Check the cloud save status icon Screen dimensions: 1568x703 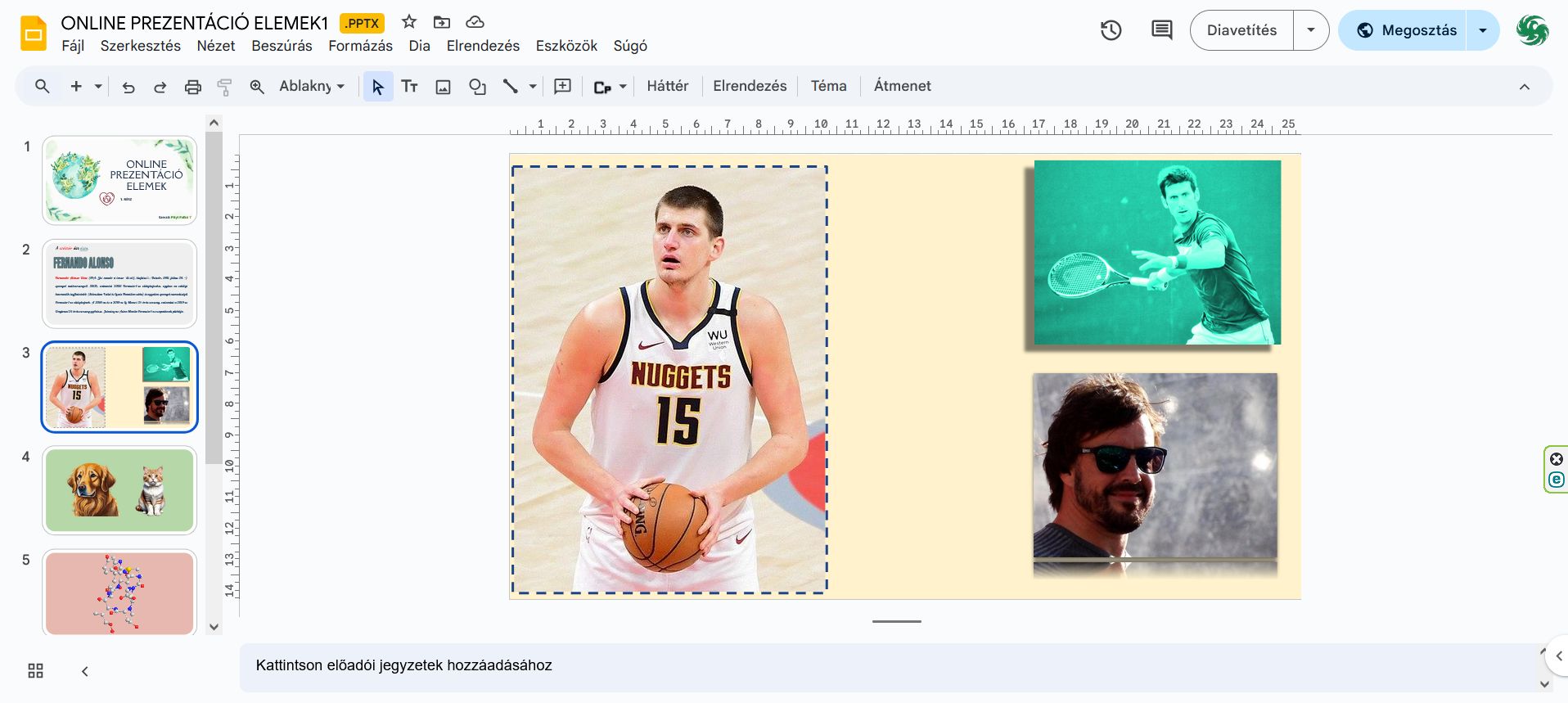475,22
